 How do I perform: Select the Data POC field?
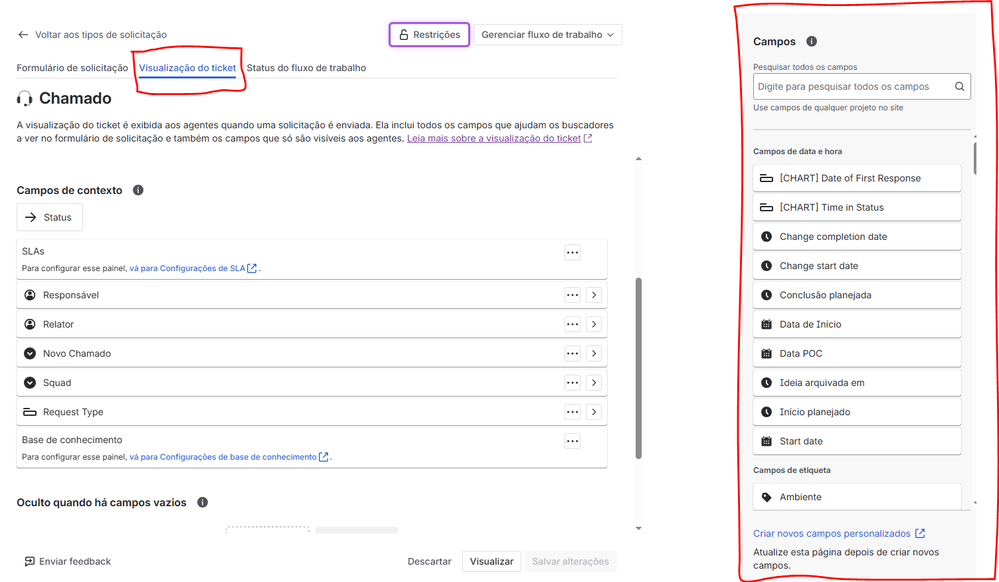(x=856, y=354)
